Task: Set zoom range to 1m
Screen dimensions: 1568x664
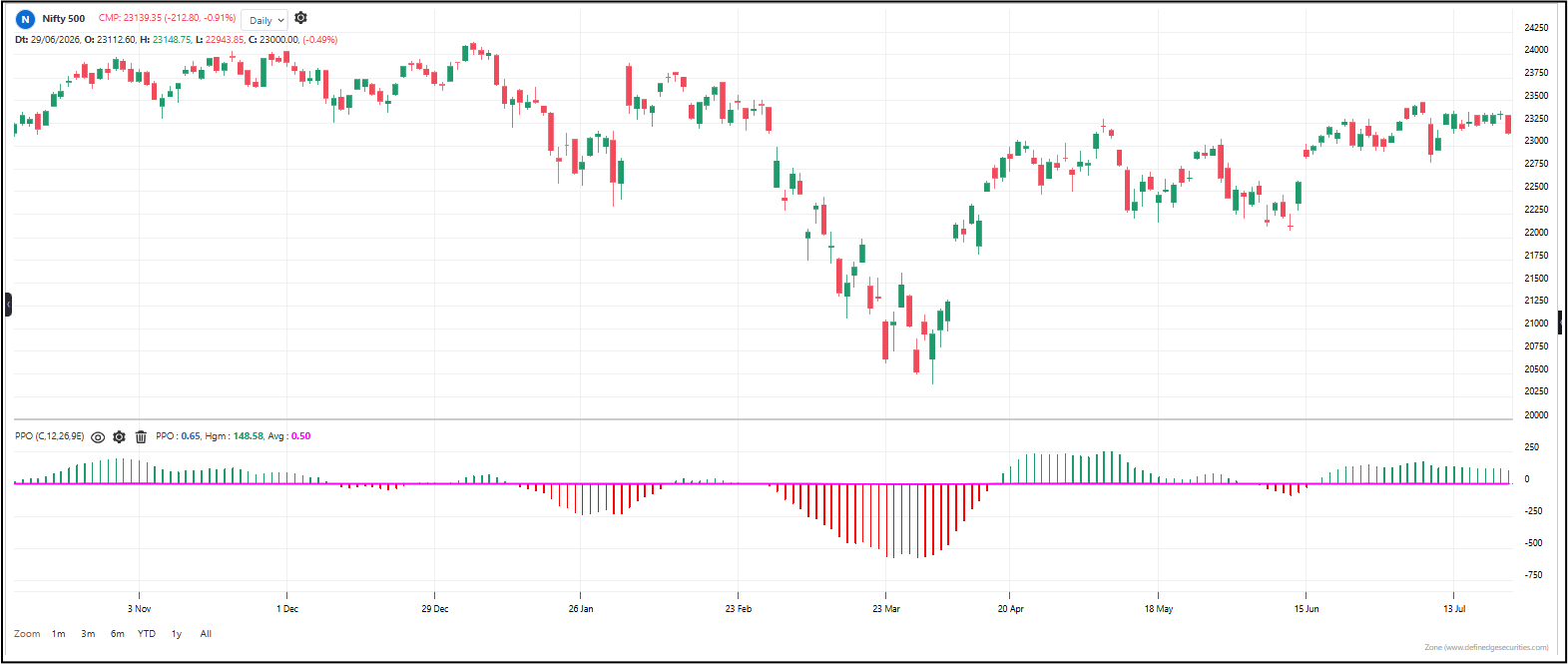Action: click(59, 634)
